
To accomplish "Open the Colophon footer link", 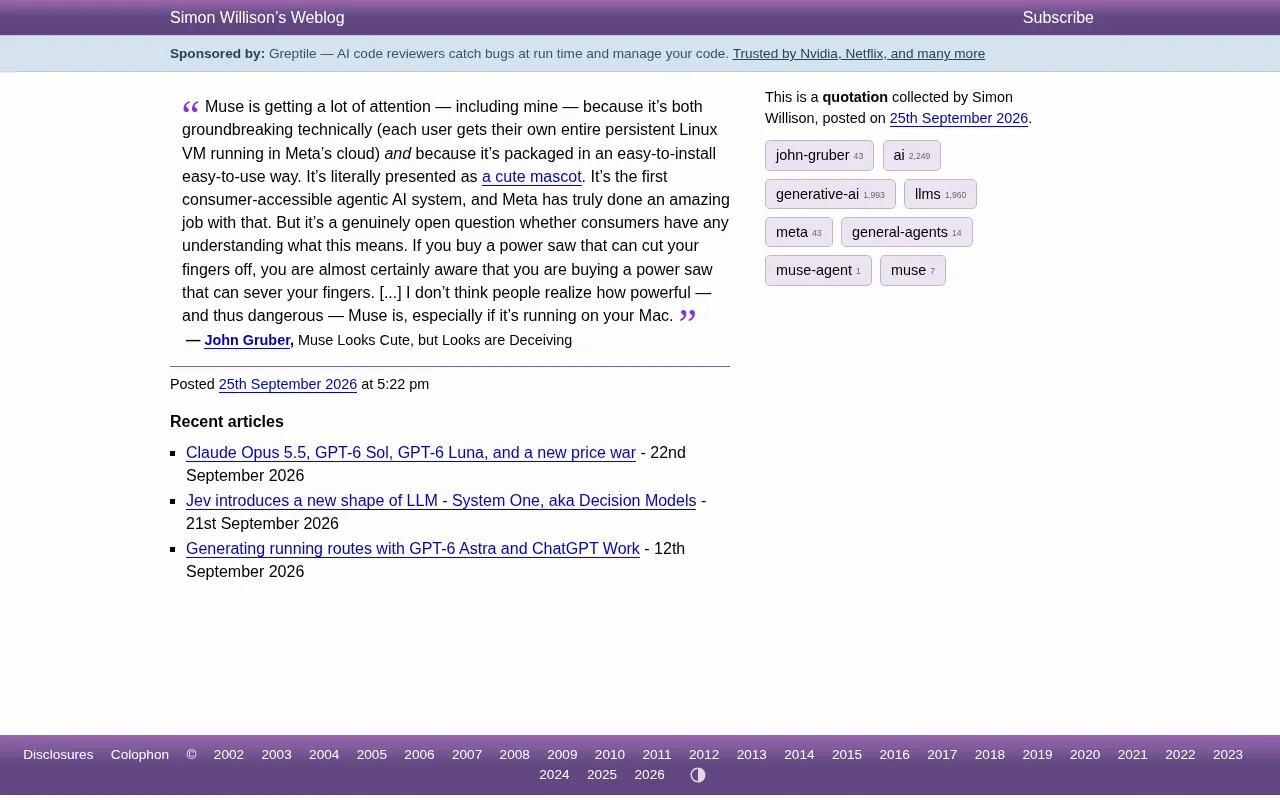I will tap(140, 755).
